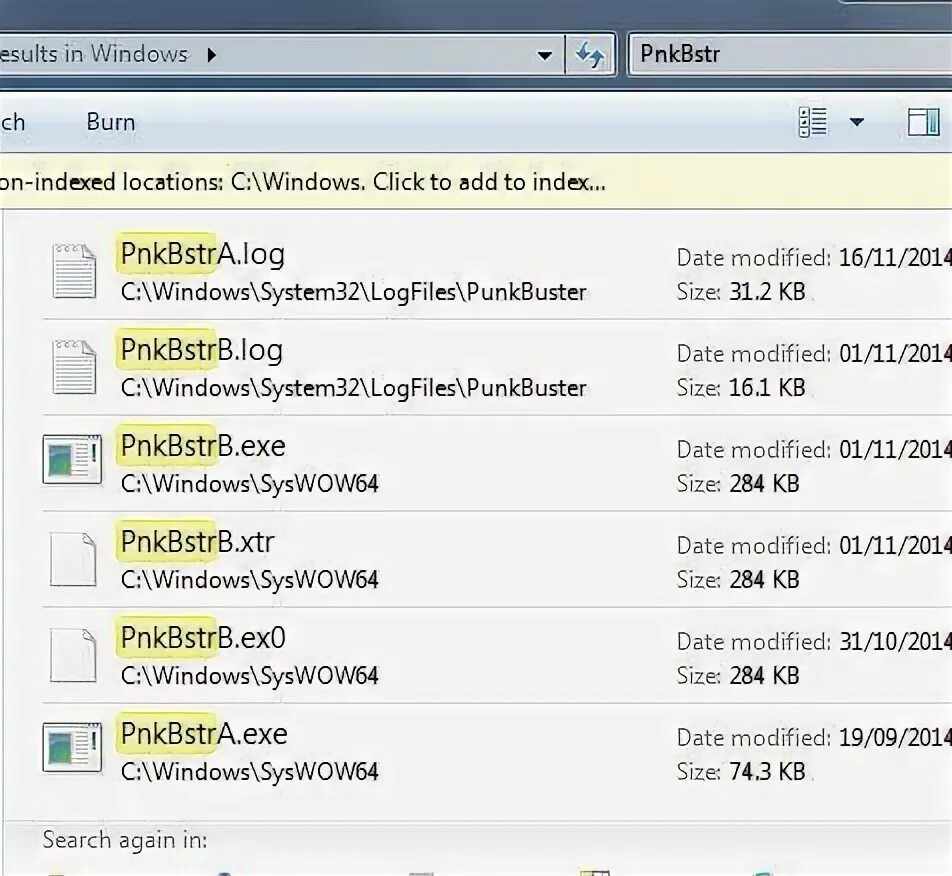Click the PnkBstrB.ex0 file name

click(x=203, y=638)
